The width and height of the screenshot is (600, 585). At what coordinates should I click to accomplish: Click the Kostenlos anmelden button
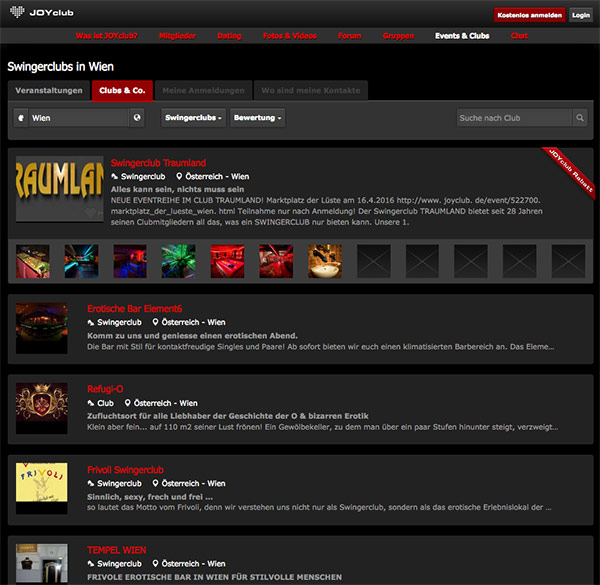[x=529, y=15]
